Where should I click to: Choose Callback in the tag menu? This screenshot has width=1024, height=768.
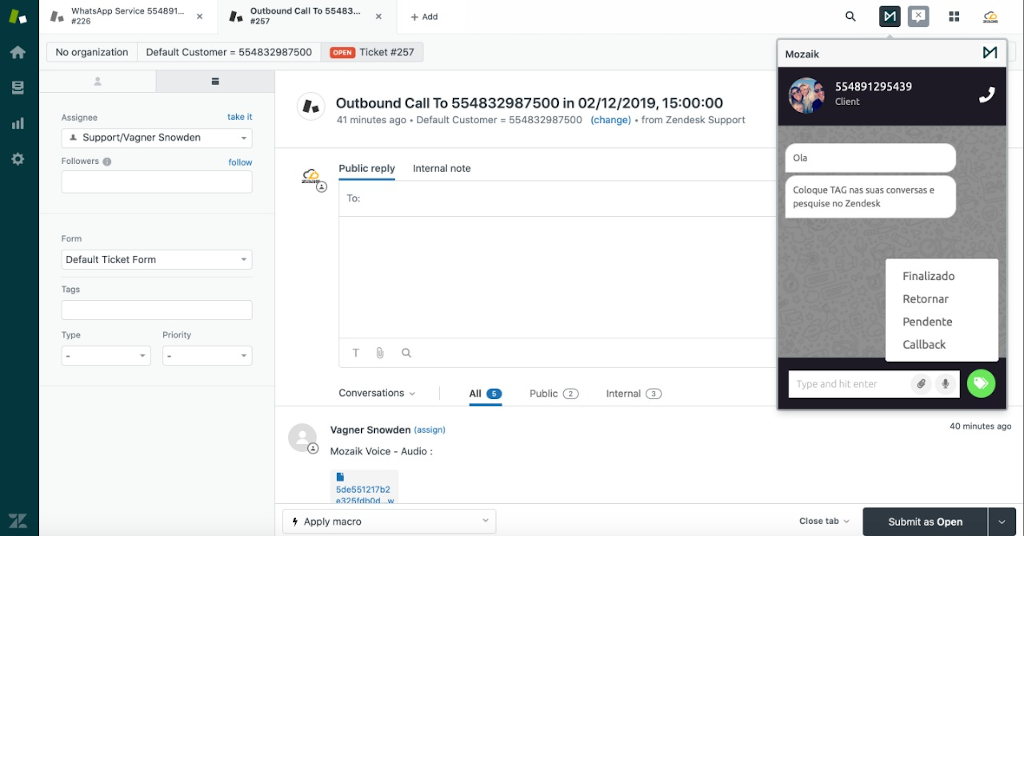point(924,344)
